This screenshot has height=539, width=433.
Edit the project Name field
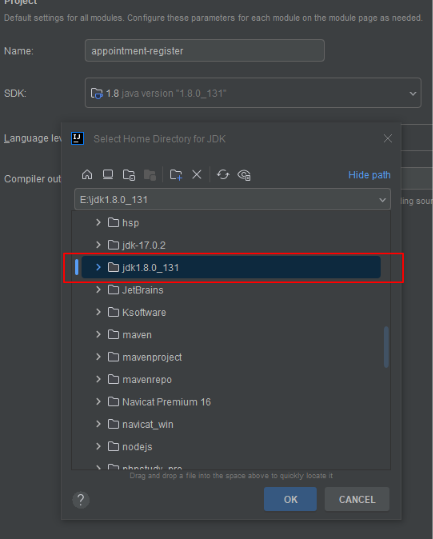pyautogui.click(x=205, y=51)
